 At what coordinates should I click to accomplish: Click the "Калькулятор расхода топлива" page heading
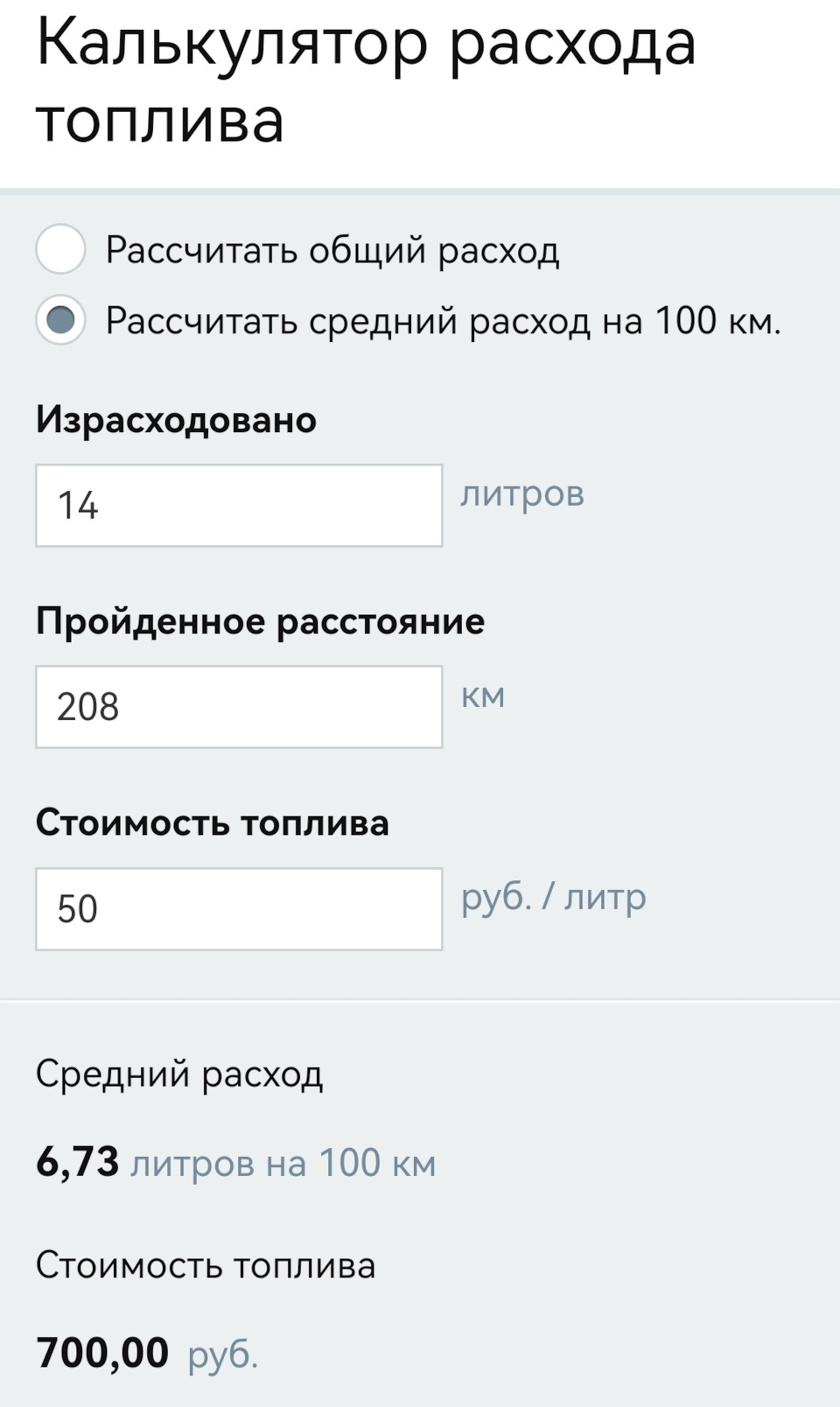(366, 80)
